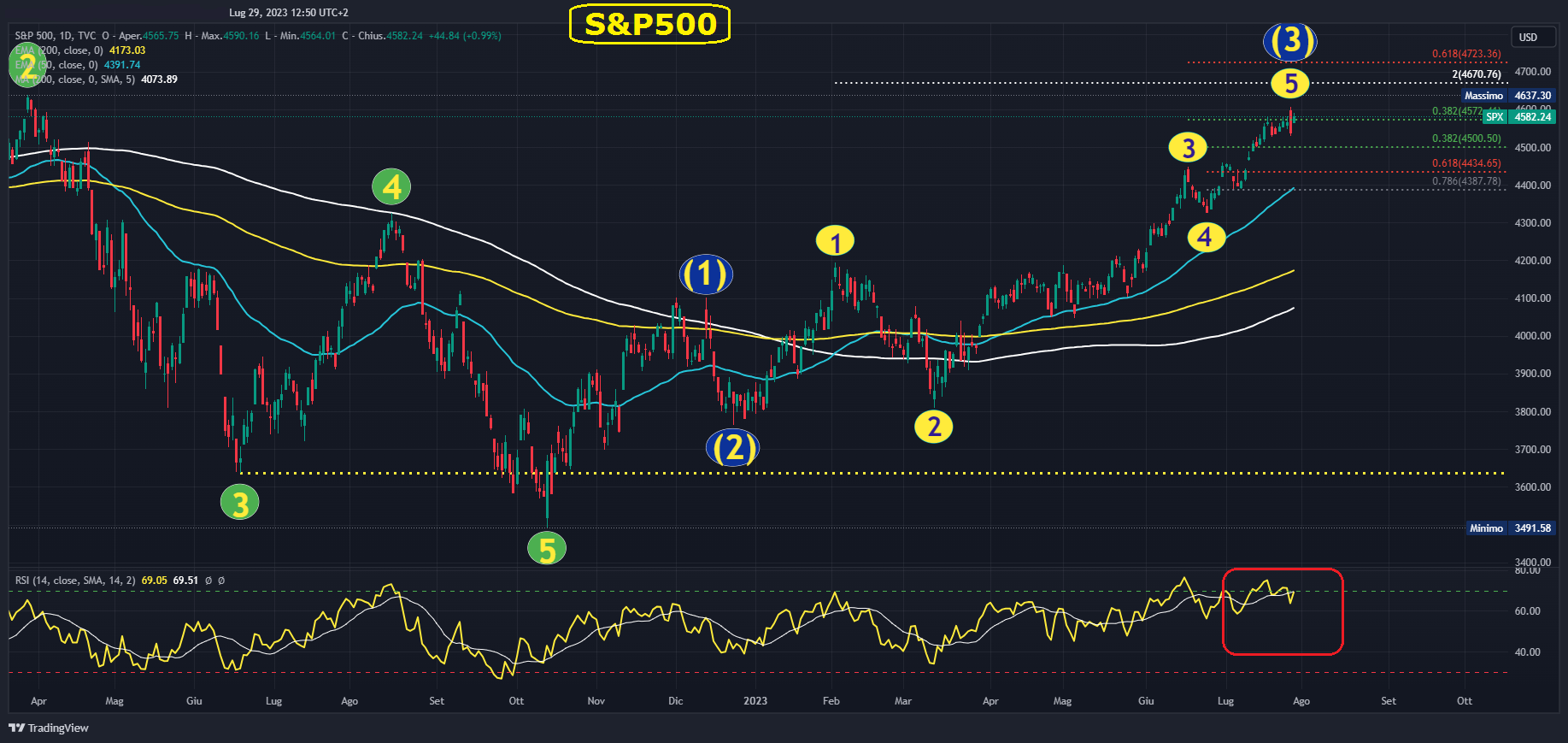This screenshot has width=1568, height=743.
Task: Click the Feb label on time axis
Action: point(831,701)
